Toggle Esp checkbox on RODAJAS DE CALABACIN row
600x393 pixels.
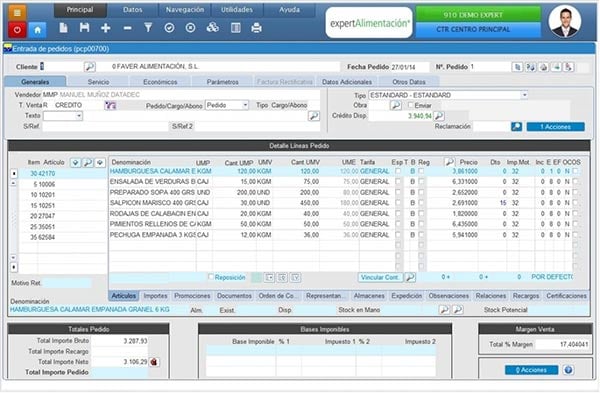(398, 214)
